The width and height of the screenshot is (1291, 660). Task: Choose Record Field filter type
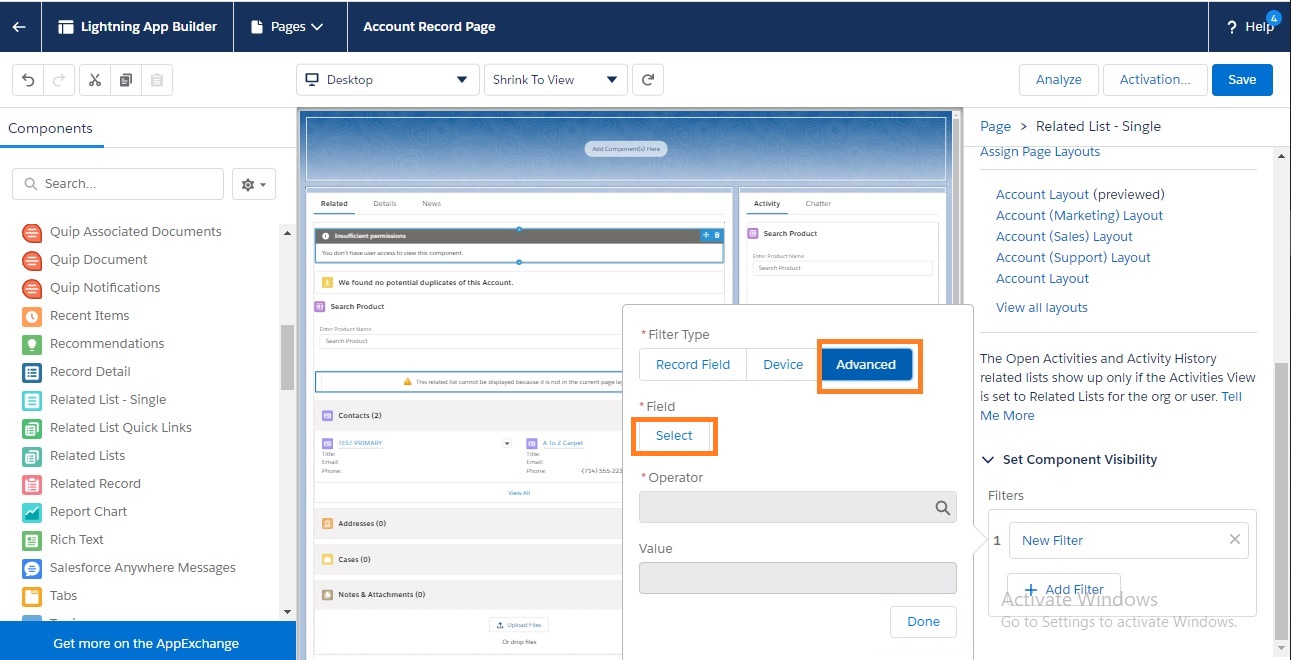tap(693, 364)
